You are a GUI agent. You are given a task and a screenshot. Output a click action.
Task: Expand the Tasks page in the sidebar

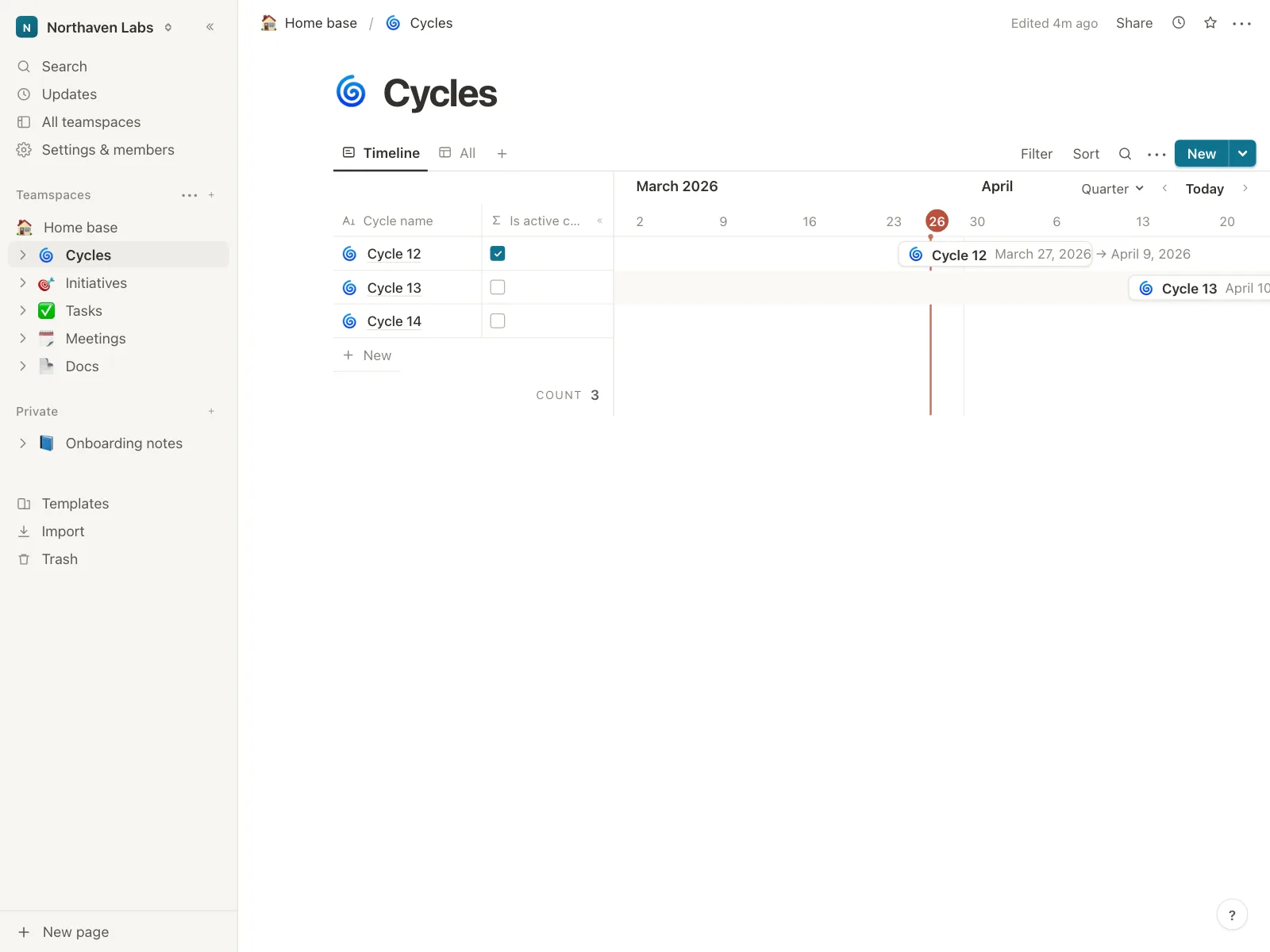click(23, 311)
